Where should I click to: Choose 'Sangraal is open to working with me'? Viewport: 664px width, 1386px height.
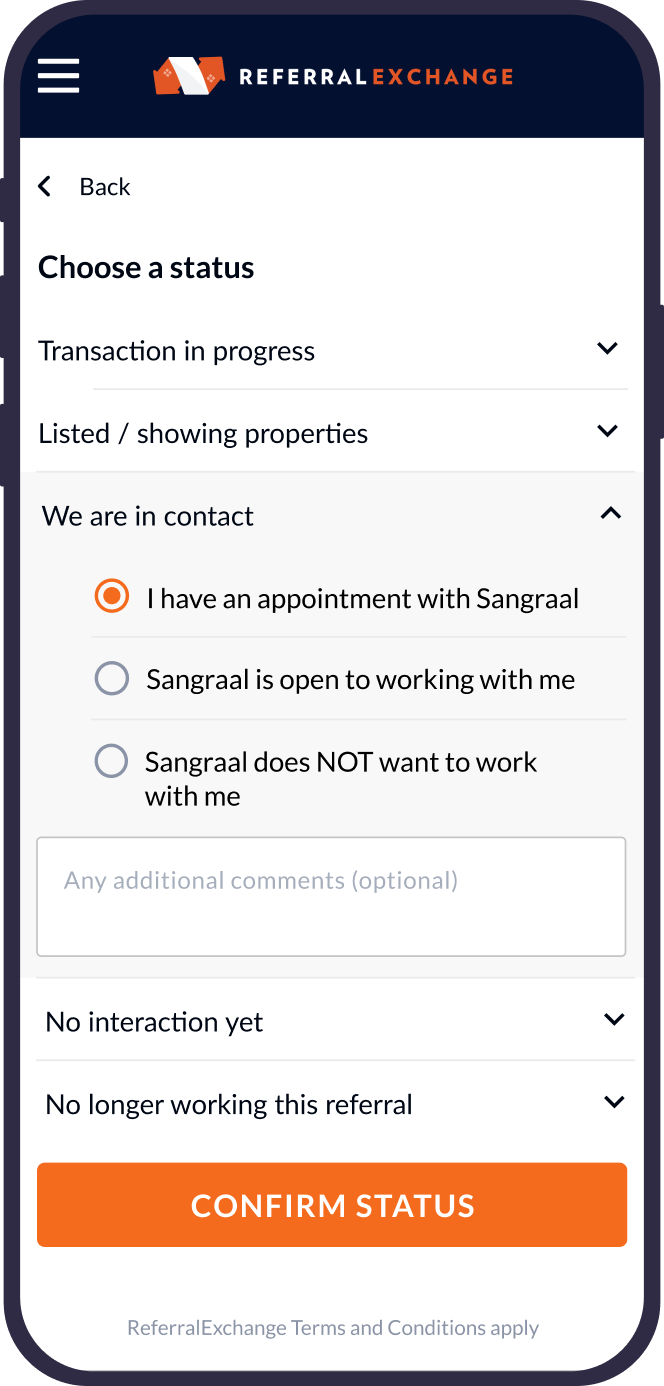[x=111, y=678]
